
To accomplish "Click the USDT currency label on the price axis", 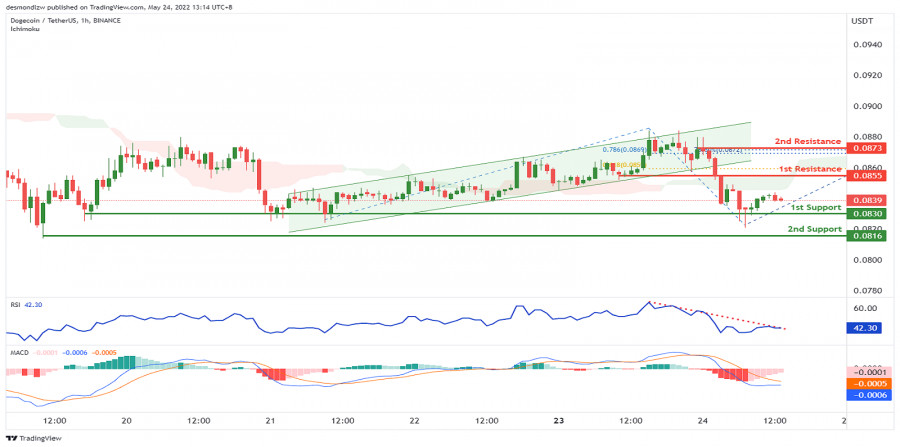I will coord(862,21).
